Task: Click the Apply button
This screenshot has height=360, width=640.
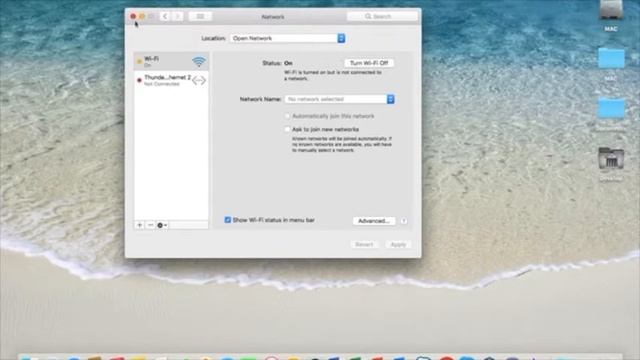Action: coord(398,244)
